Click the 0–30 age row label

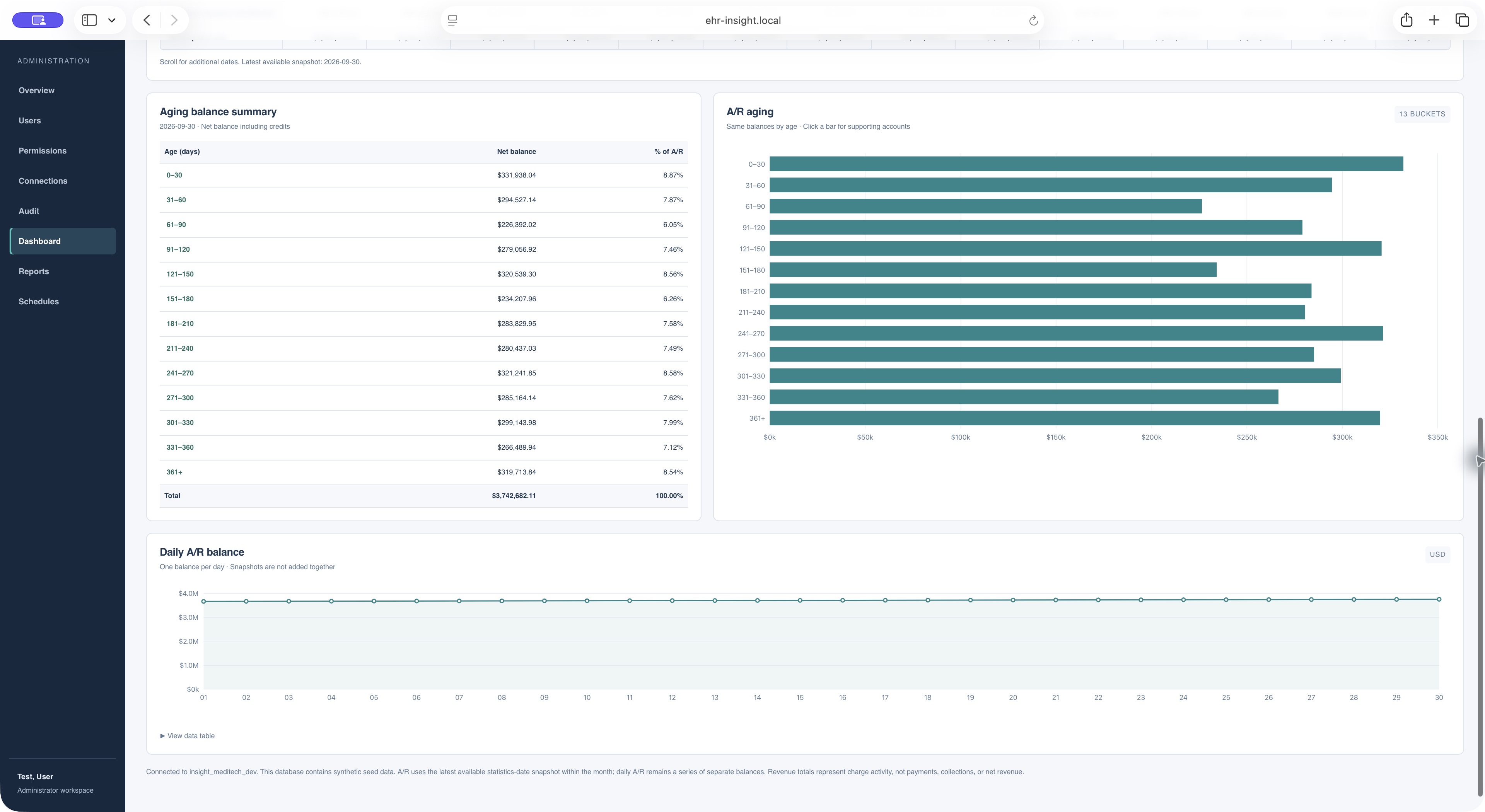click(174, 175)
